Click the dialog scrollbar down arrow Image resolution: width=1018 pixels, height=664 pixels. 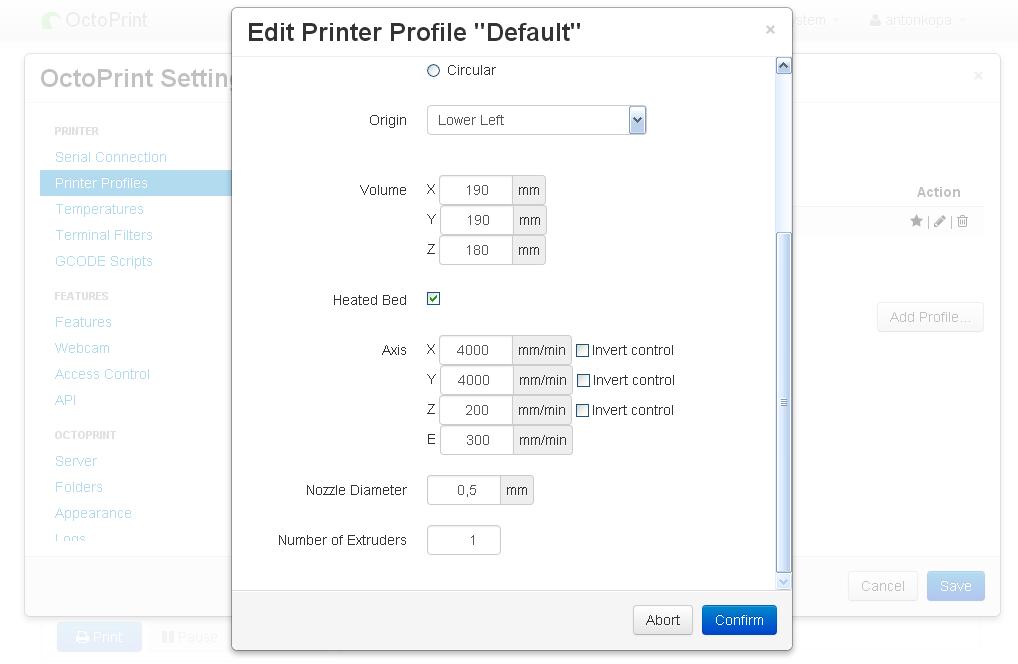[x=784, y=582]
